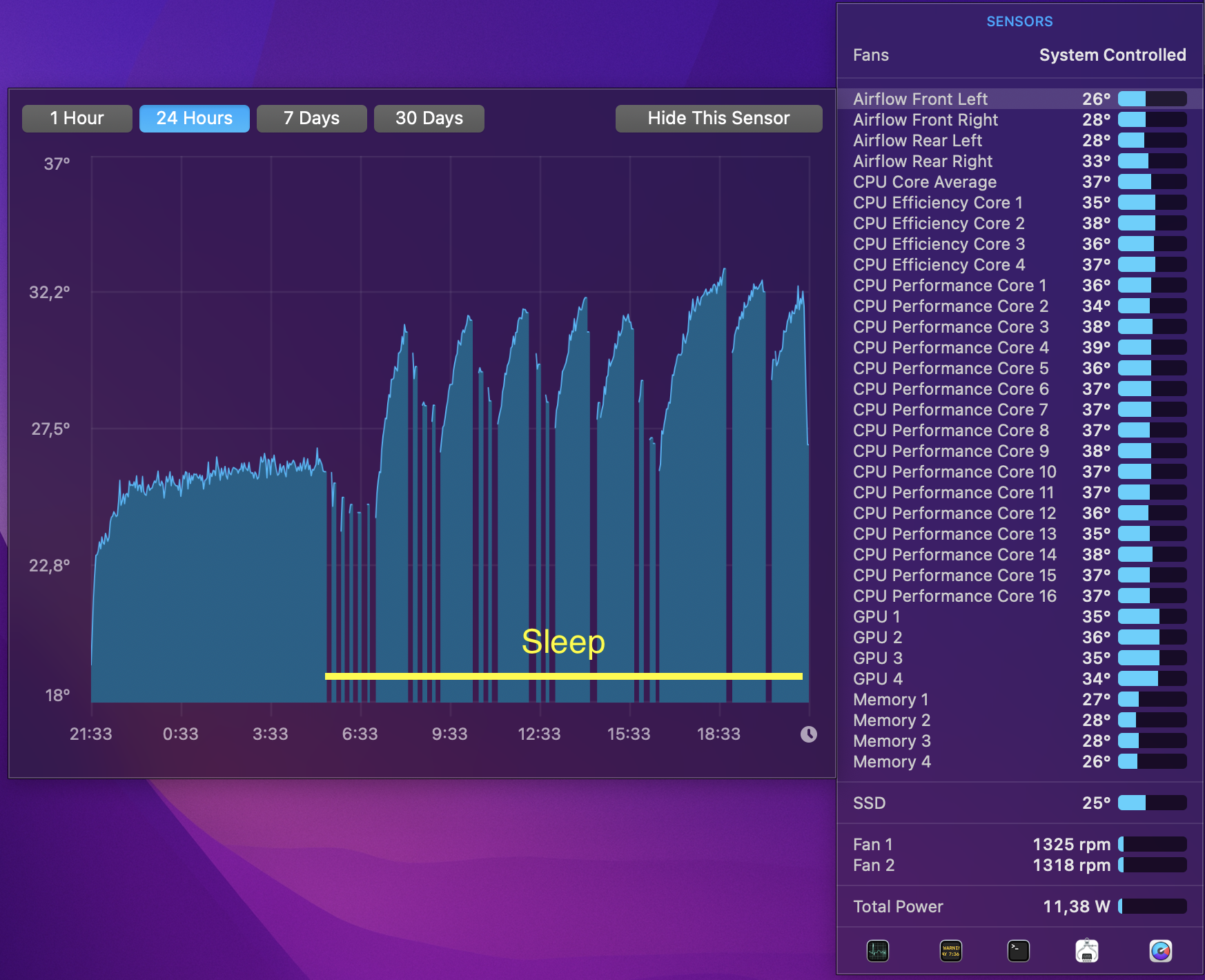This screenshot has width=1205, height=980.
Task: Open the Console warning log icon
Action: [x=951, y=951]
